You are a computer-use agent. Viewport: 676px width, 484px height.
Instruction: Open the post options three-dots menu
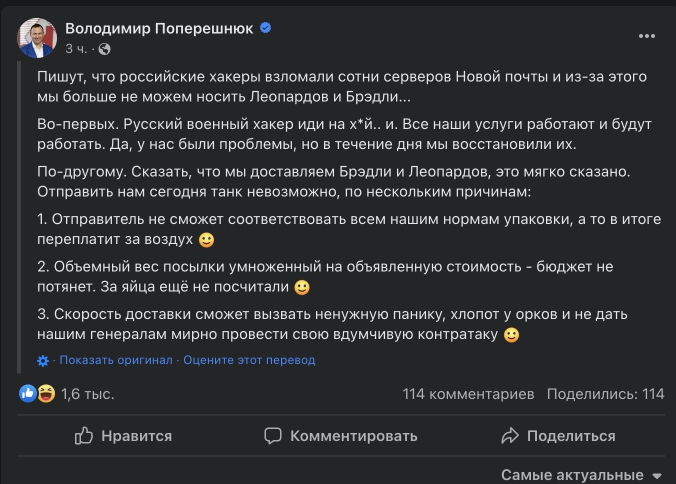click(647, 35)
